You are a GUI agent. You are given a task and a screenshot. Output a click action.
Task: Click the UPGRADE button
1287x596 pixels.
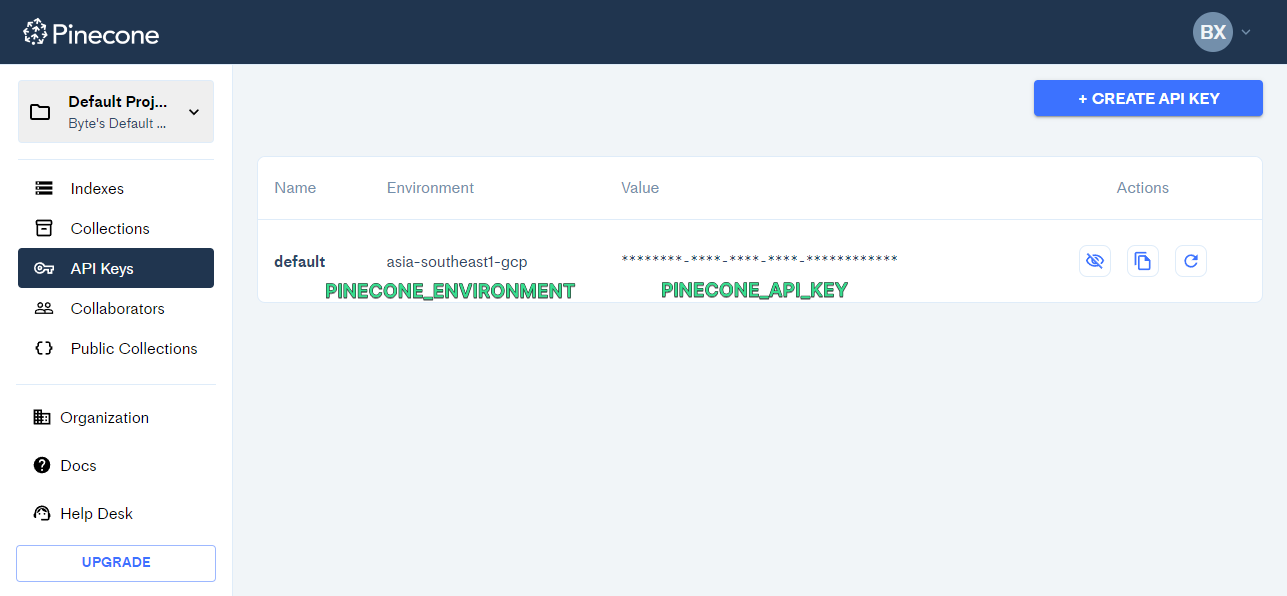pyautogui.click(x=115, y=563)
